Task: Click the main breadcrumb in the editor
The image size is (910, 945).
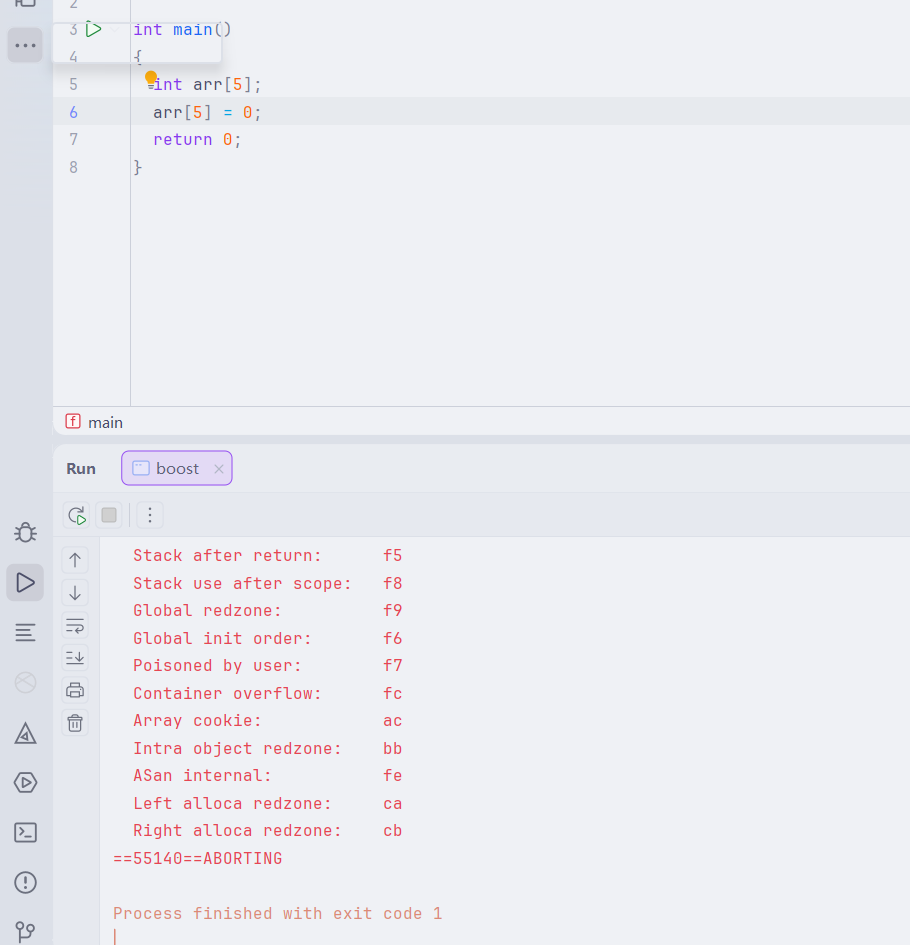Action: tap(105, 422)
